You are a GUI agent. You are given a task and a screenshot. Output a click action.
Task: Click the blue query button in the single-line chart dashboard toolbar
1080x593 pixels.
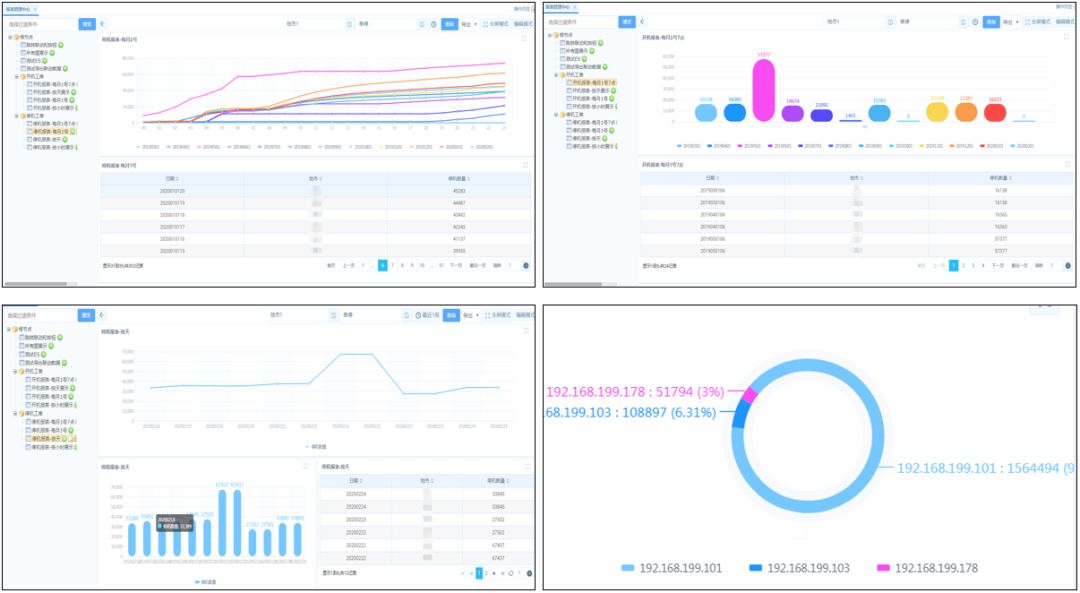pyautogui.click(x=451, y=315)
